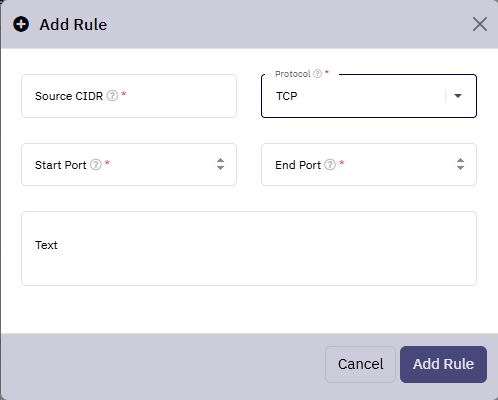Show help for the Start Port field

[96, 164]
